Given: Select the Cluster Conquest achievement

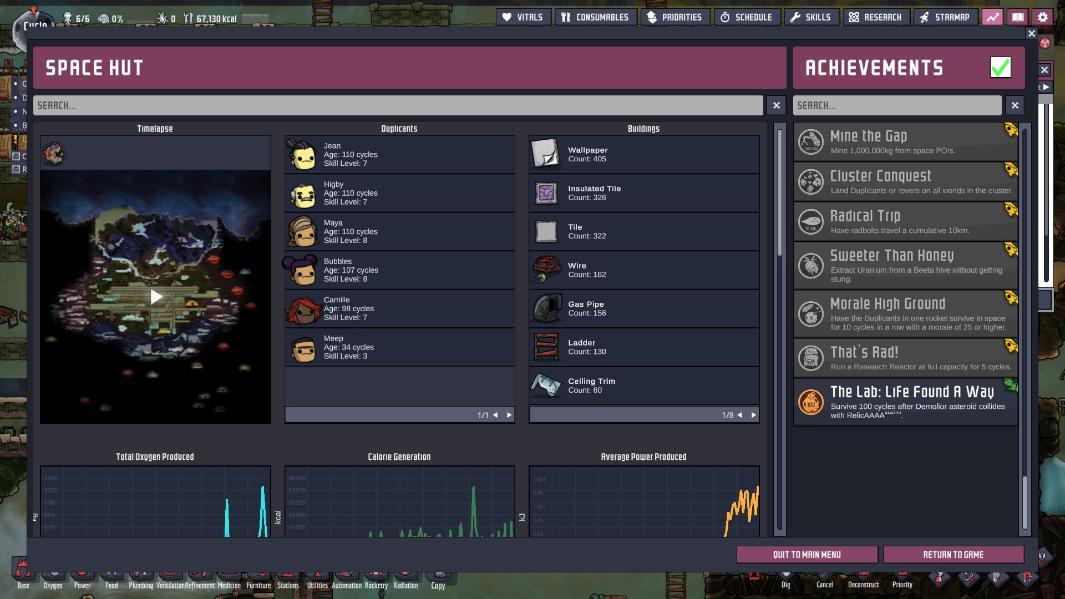Looking at the screenshot, I should (x=905, y=182).
